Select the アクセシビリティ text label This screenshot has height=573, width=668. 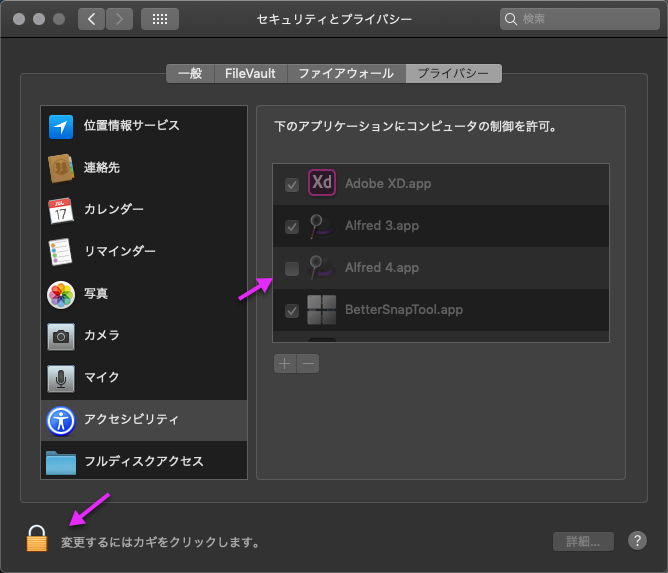132,419
